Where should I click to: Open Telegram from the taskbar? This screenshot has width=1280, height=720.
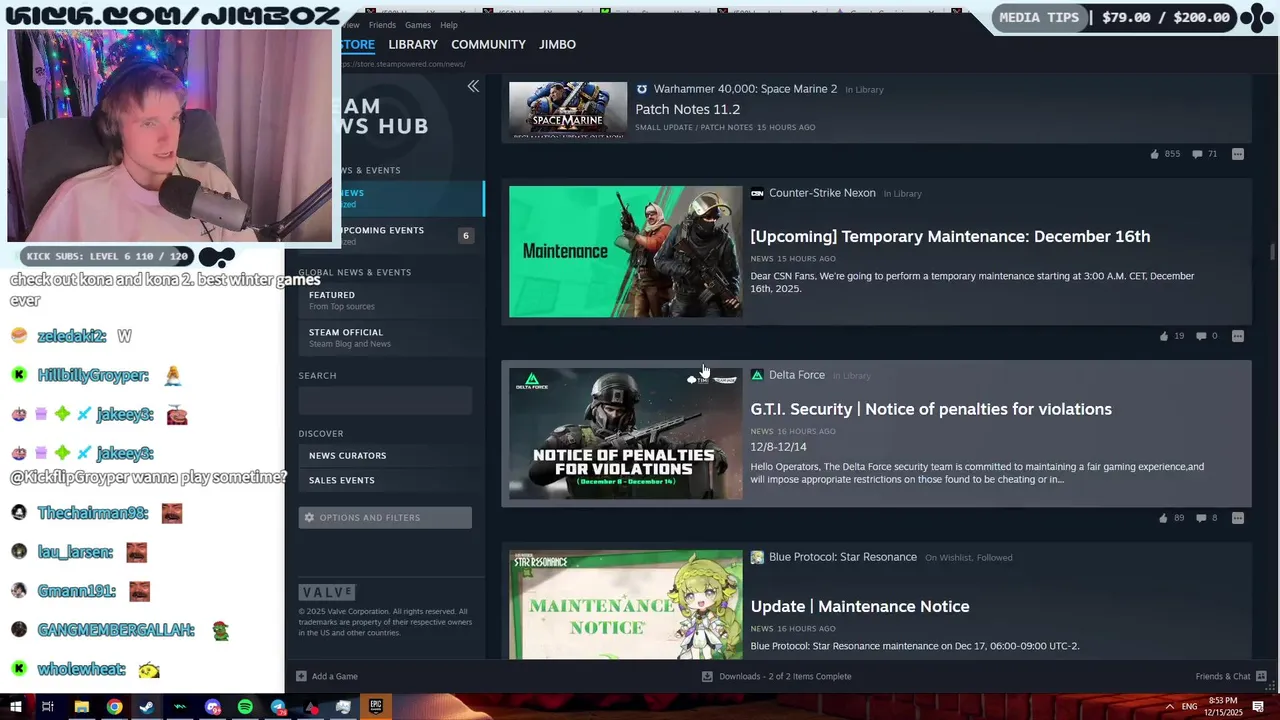[x=278, y=707]
